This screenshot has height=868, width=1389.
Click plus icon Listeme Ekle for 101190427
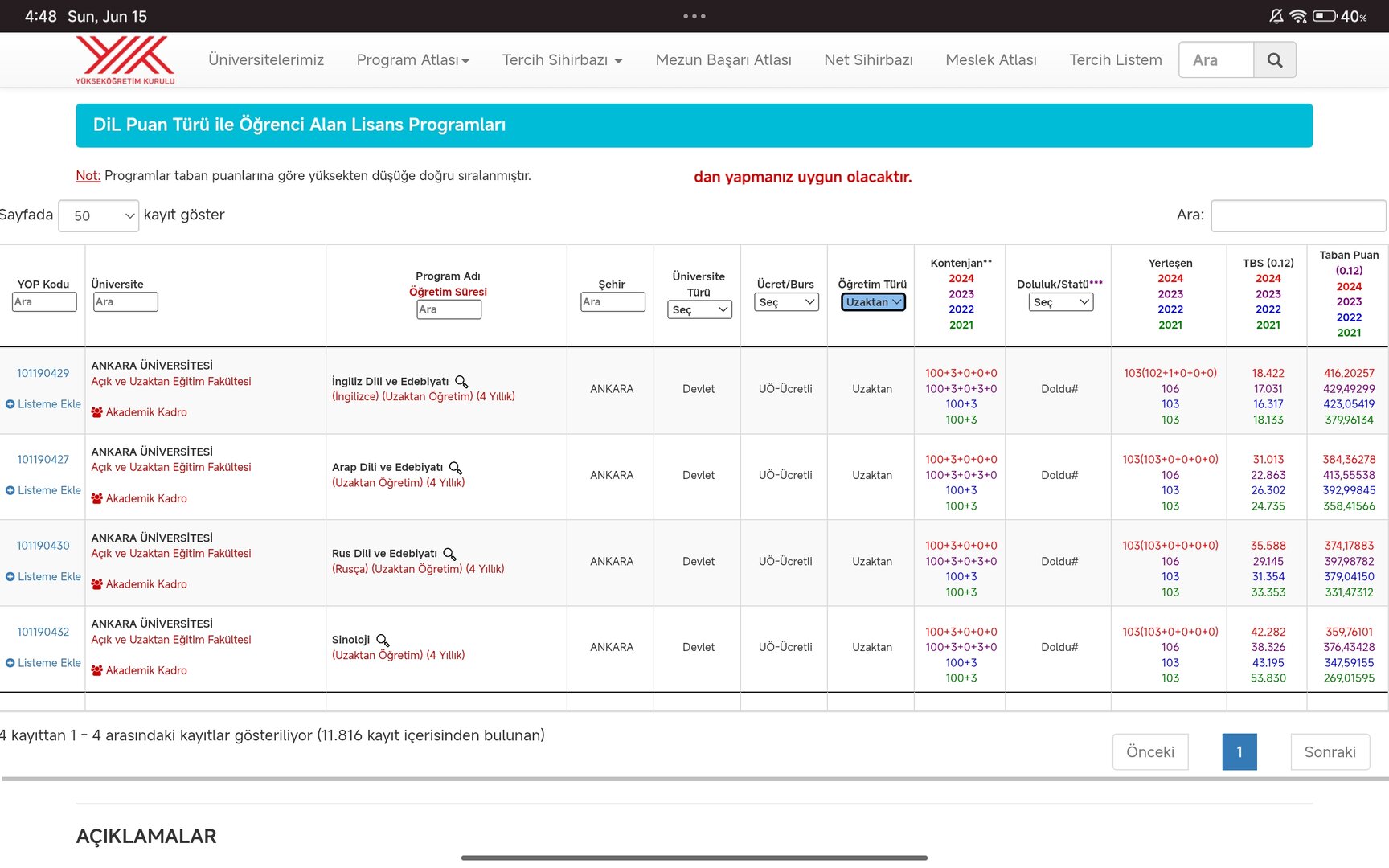10,490
